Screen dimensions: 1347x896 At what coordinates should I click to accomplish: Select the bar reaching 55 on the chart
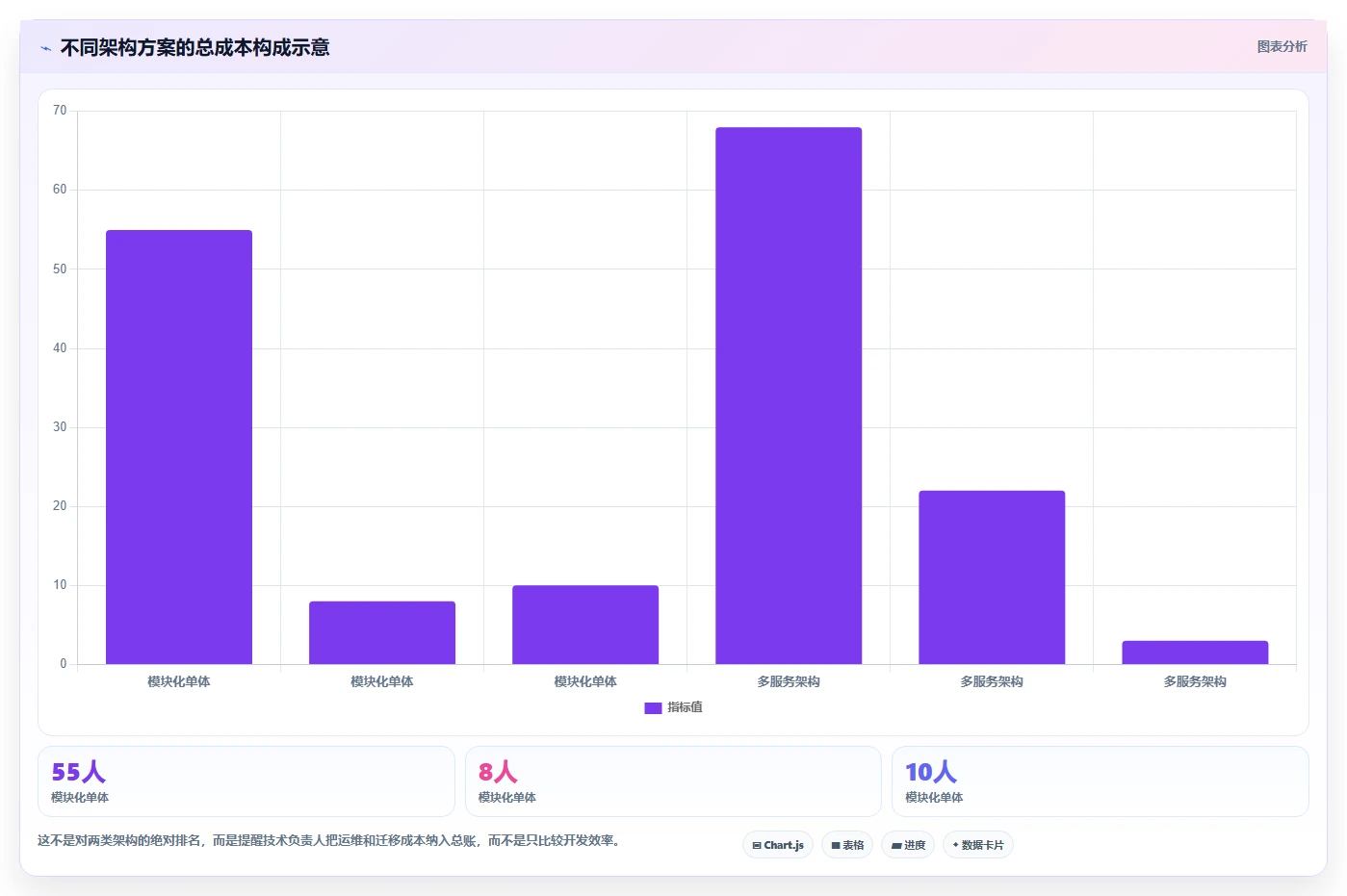tap(179, 447)
